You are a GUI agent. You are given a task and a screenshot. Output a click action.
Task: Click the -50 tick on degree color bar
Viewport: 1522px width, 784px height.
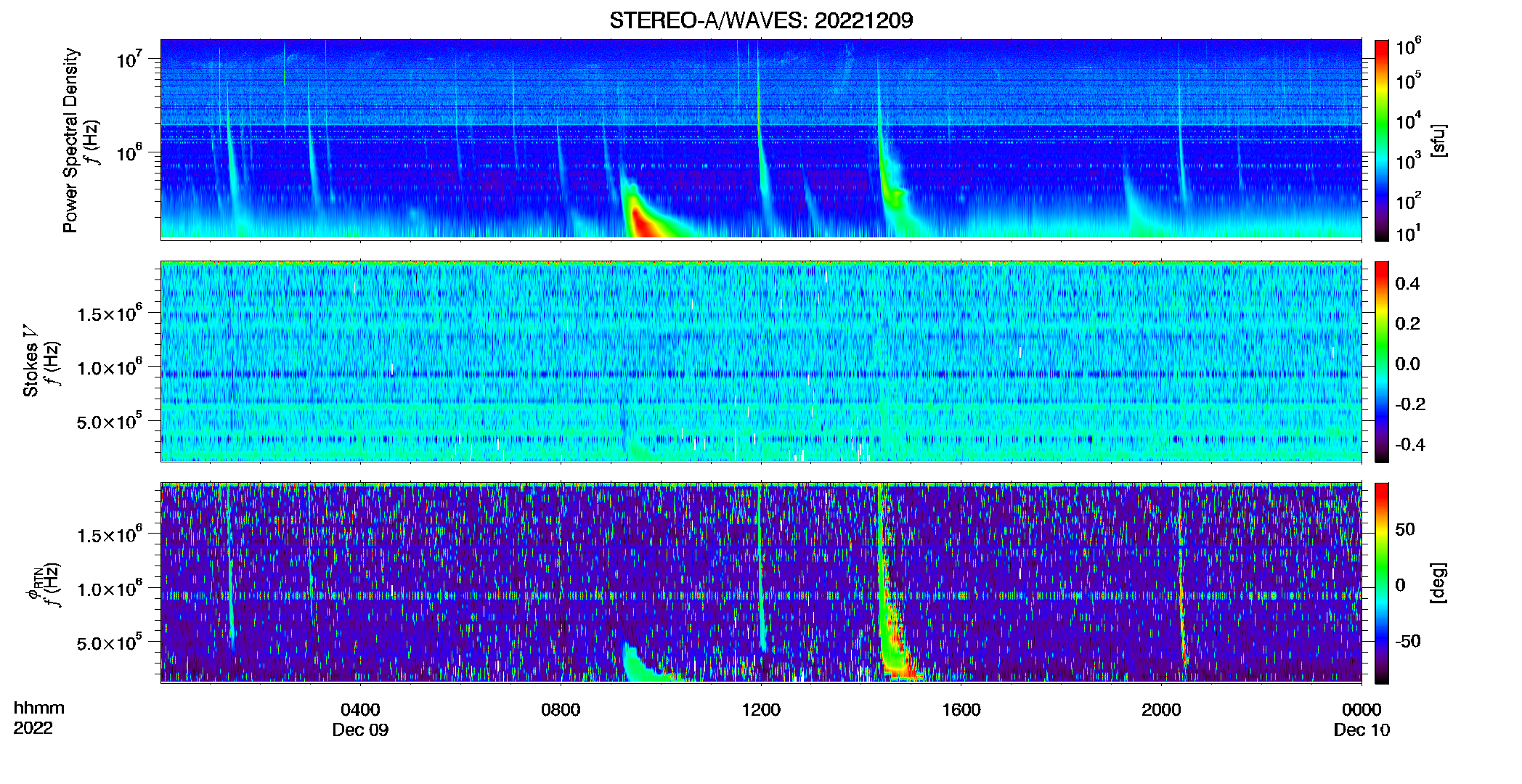coord(1408,641)
